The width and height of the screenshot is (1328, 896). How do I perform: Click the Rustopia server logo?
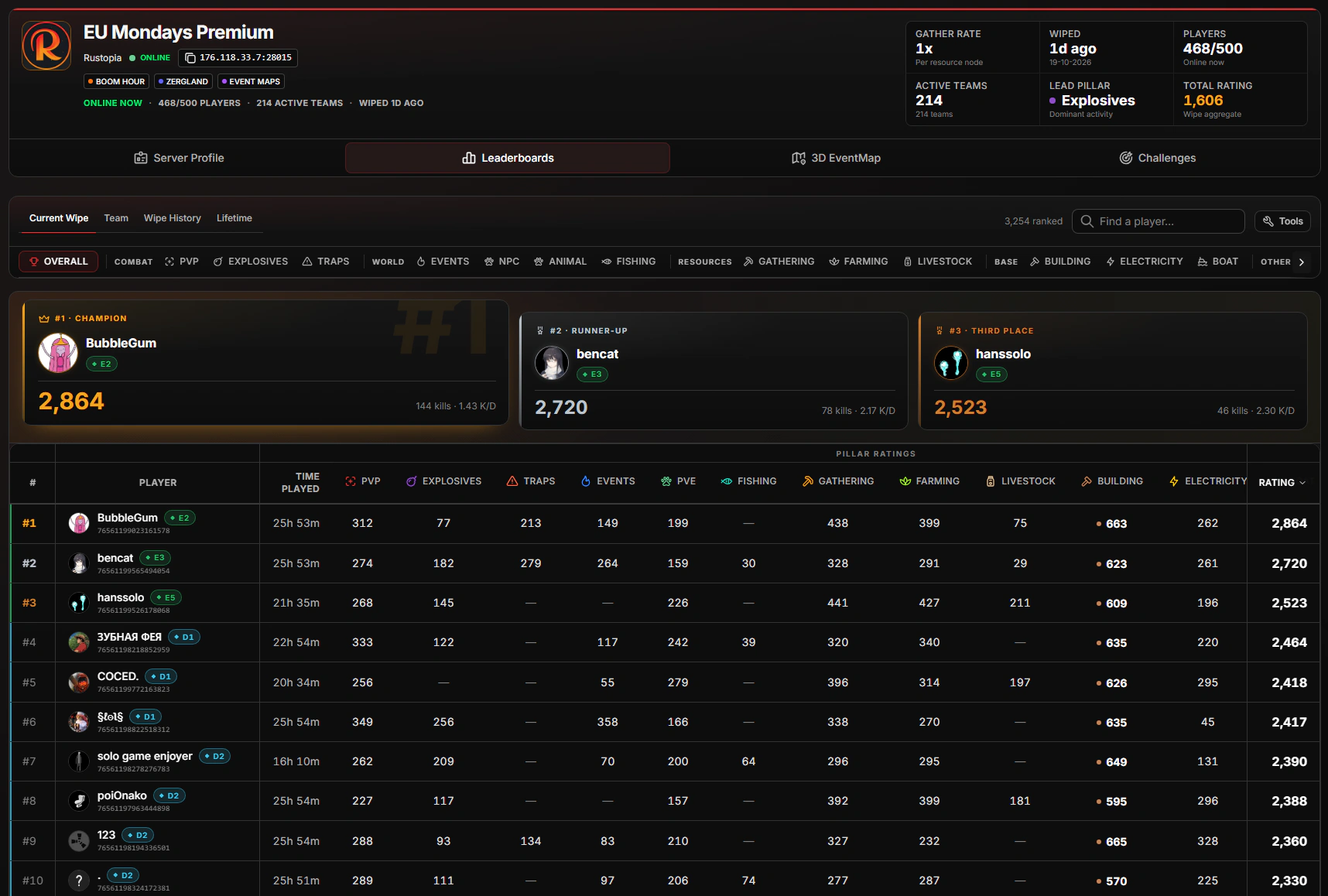point(46,46)
